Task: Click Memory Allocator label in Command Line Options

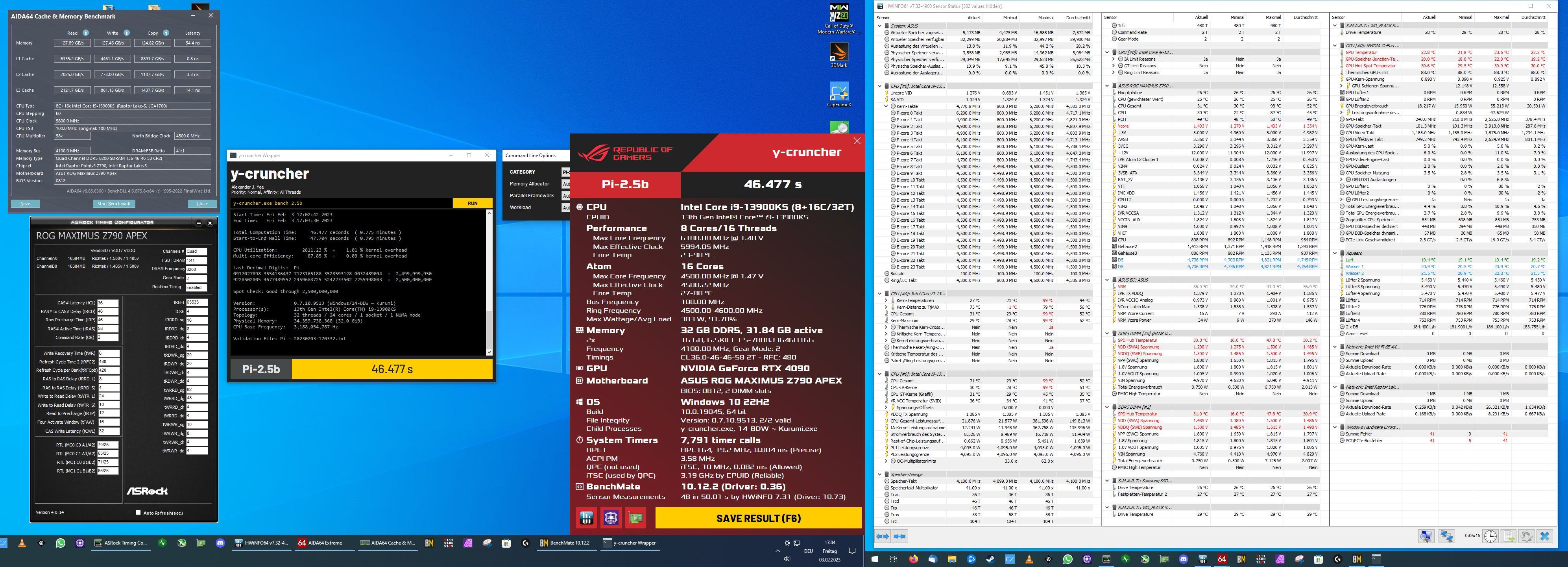Action: pyautogui.click(x=529, y=183)
